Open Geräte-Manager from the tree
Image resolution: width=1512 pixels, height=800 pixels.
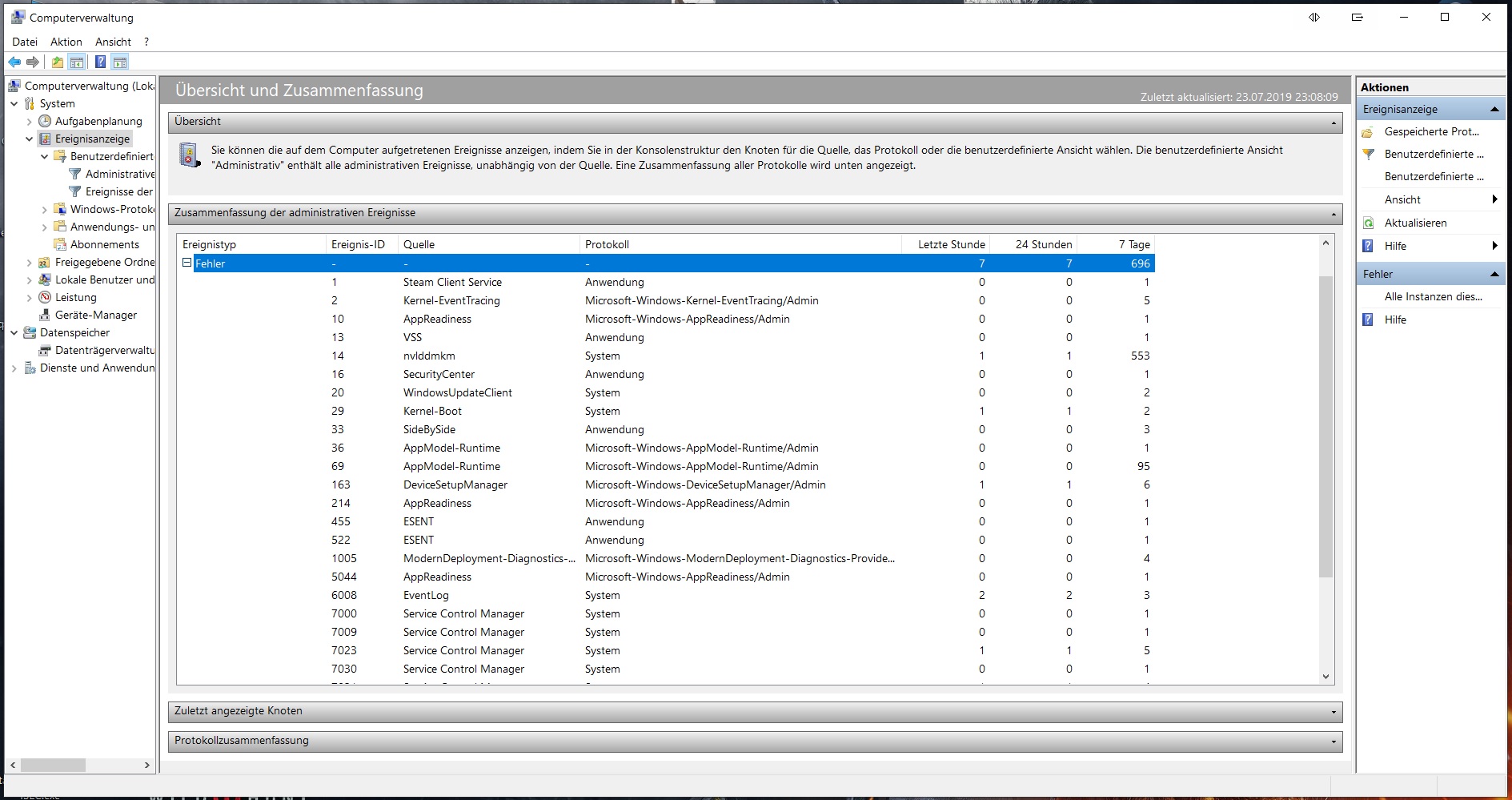click(88, 315)
